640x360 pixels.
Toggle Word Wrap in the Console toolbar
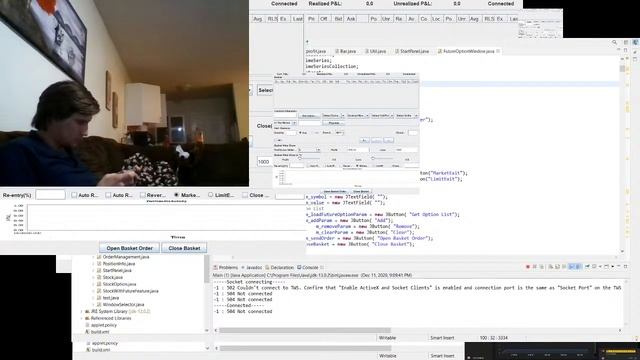[x=564, y=267]
